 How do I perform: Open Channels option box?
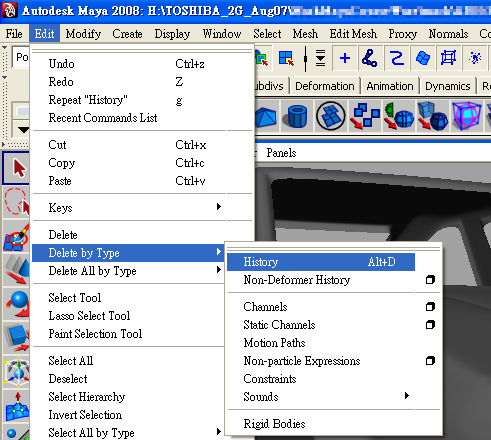430,307
